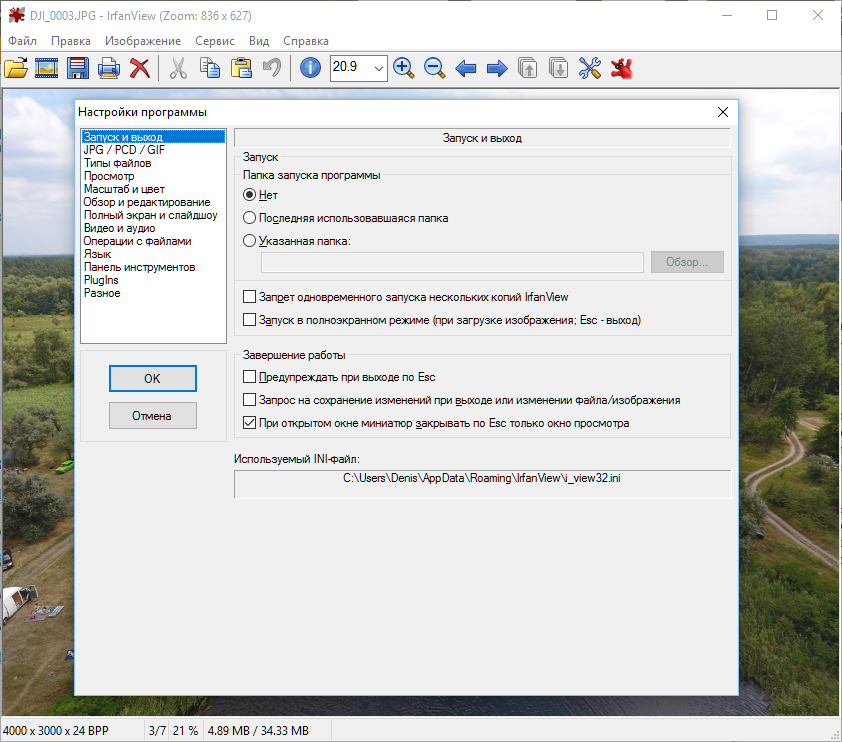The height and width of the screenshot is (742, 842).
Task: Click the Save floppy disk icon
Action: coord(78,68)
